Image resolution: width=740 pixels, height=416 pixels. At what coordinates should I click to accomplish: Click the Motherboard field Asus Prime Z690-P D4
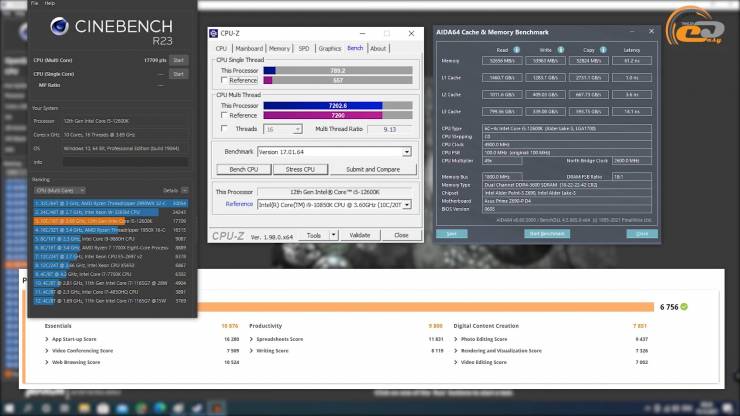click(x=567, y=201)
